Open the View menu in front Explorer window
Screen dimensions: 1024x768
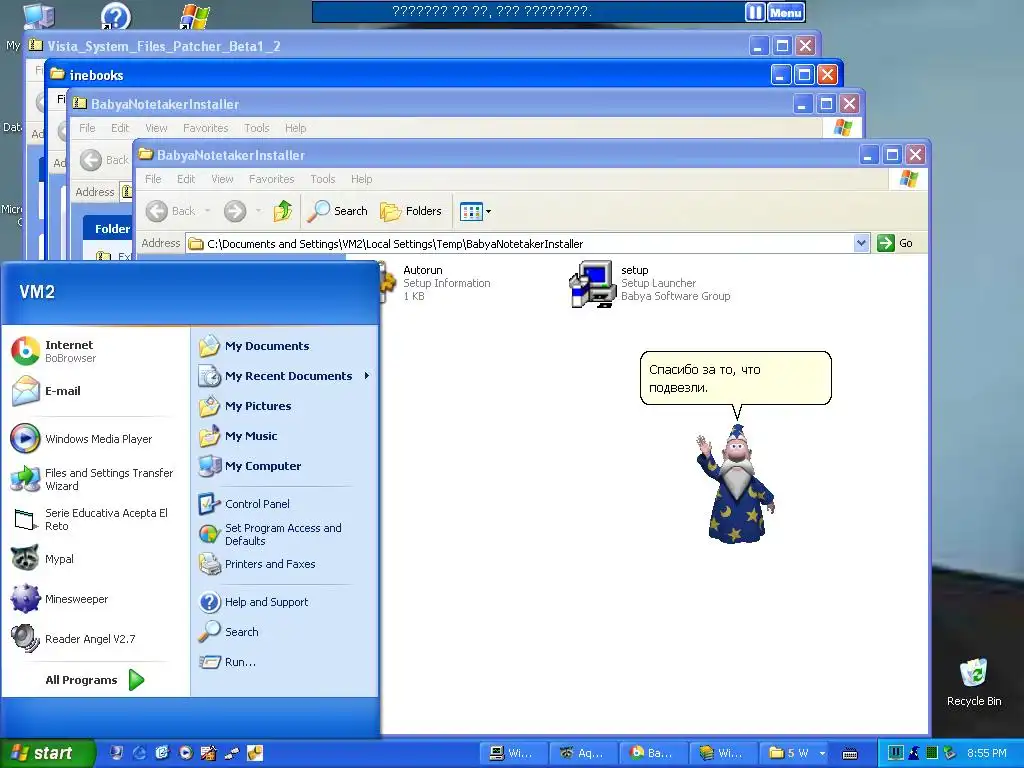(222, 179)
